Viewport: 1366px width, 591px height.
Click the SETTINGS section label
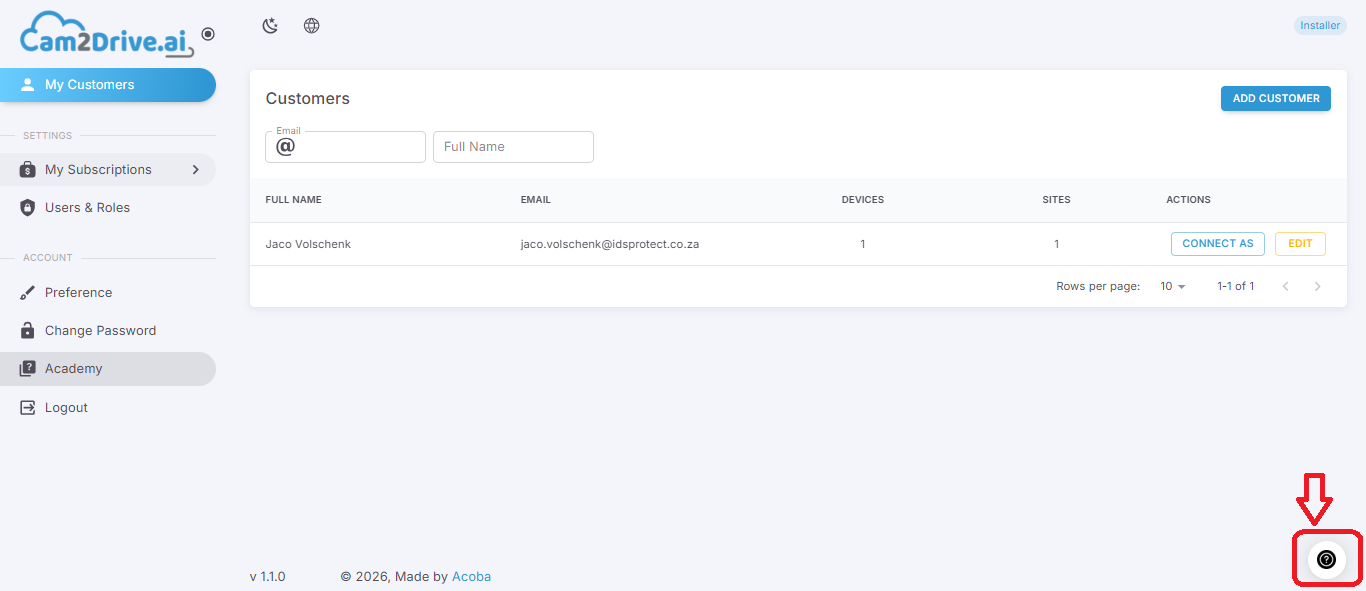click(x=48, y=136)
